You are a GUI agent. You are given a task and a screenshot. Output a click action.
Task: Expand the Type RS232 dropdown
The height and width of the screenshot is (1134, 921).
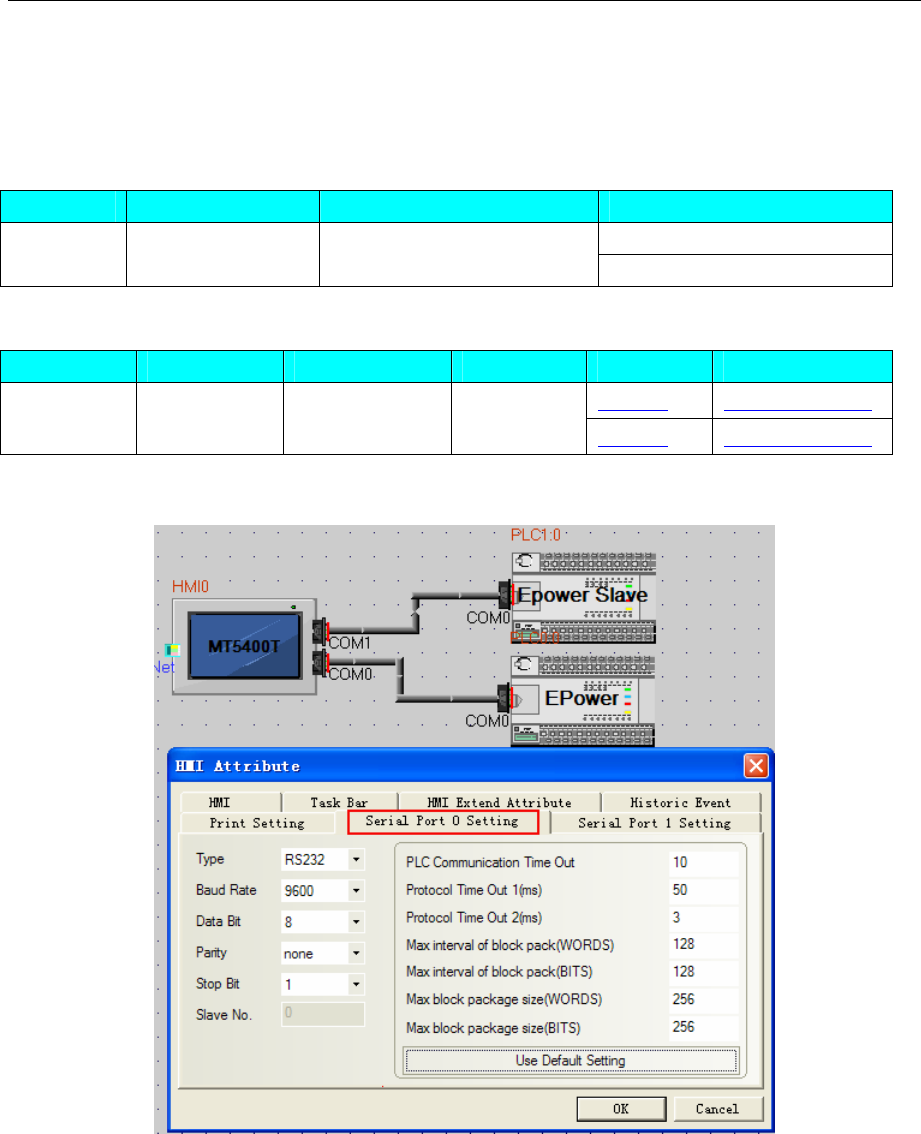(x=356, y=860)
